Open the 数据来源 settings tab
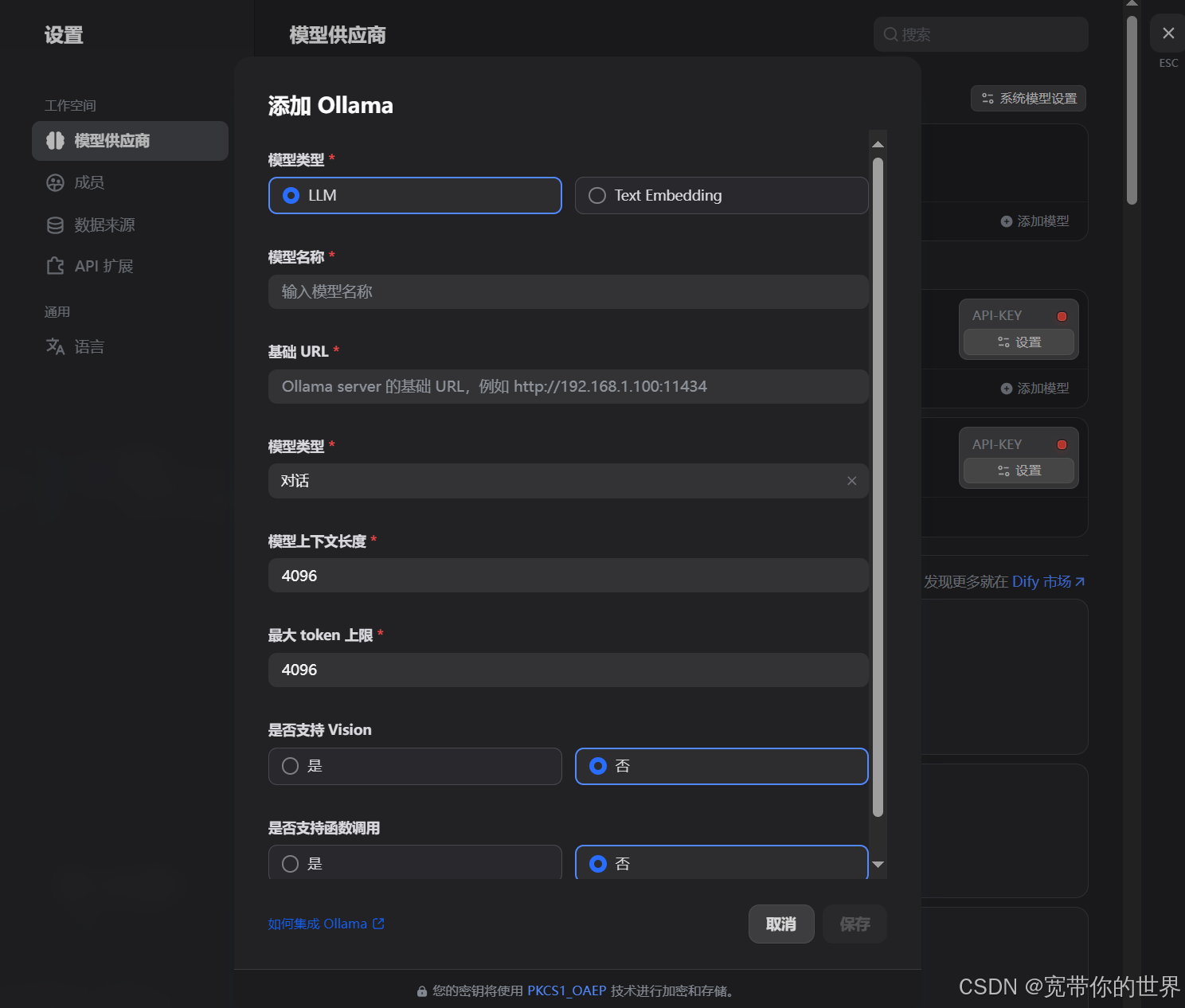Image resolution: width=1185 pixels, height=1008 pixels. pos(130,225)
